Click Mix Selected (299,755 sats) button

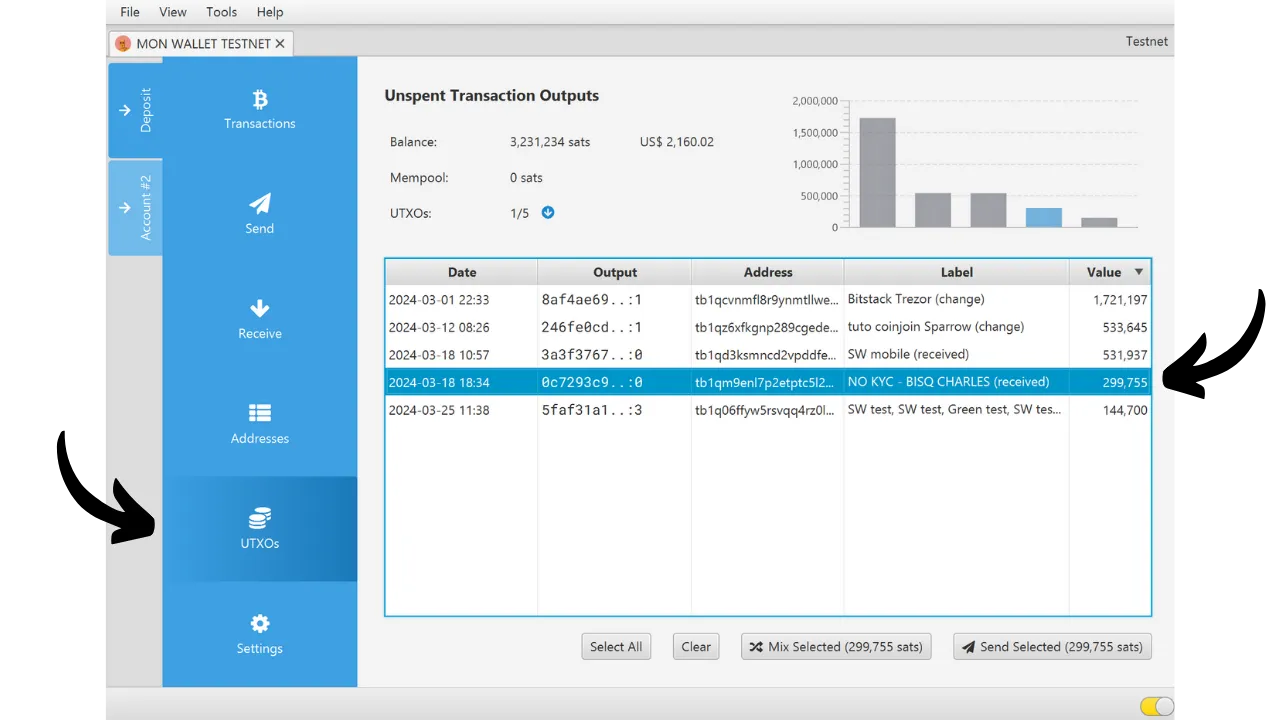836,647
